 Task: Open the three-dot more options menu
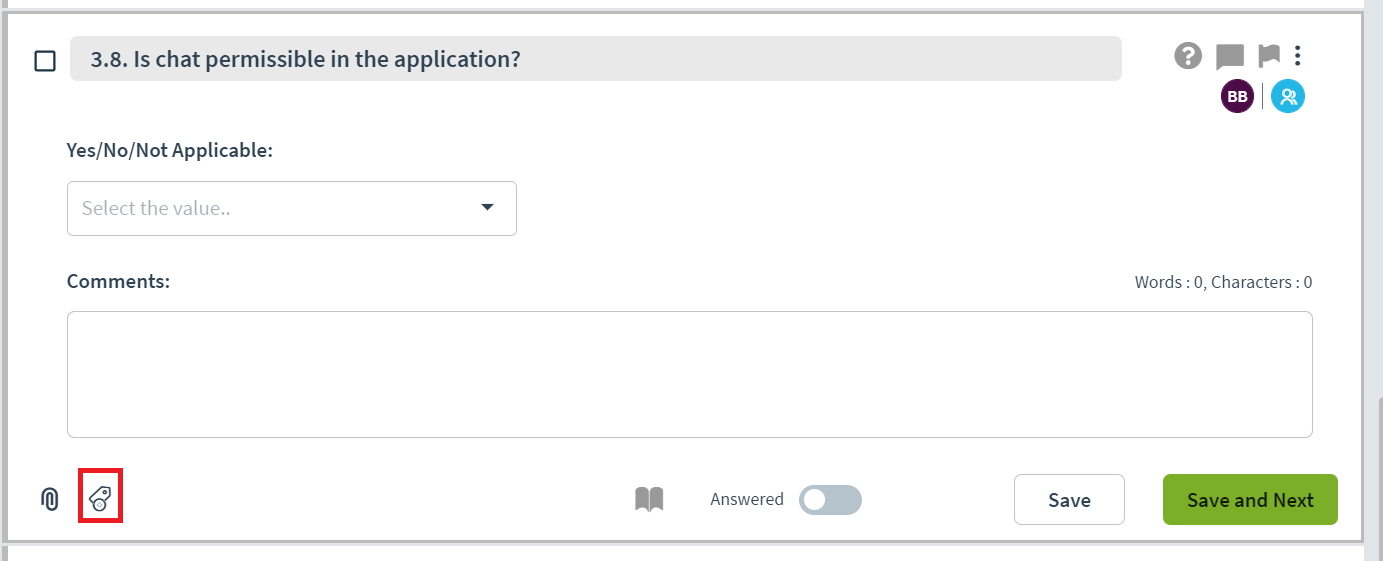pos(1297,56)
